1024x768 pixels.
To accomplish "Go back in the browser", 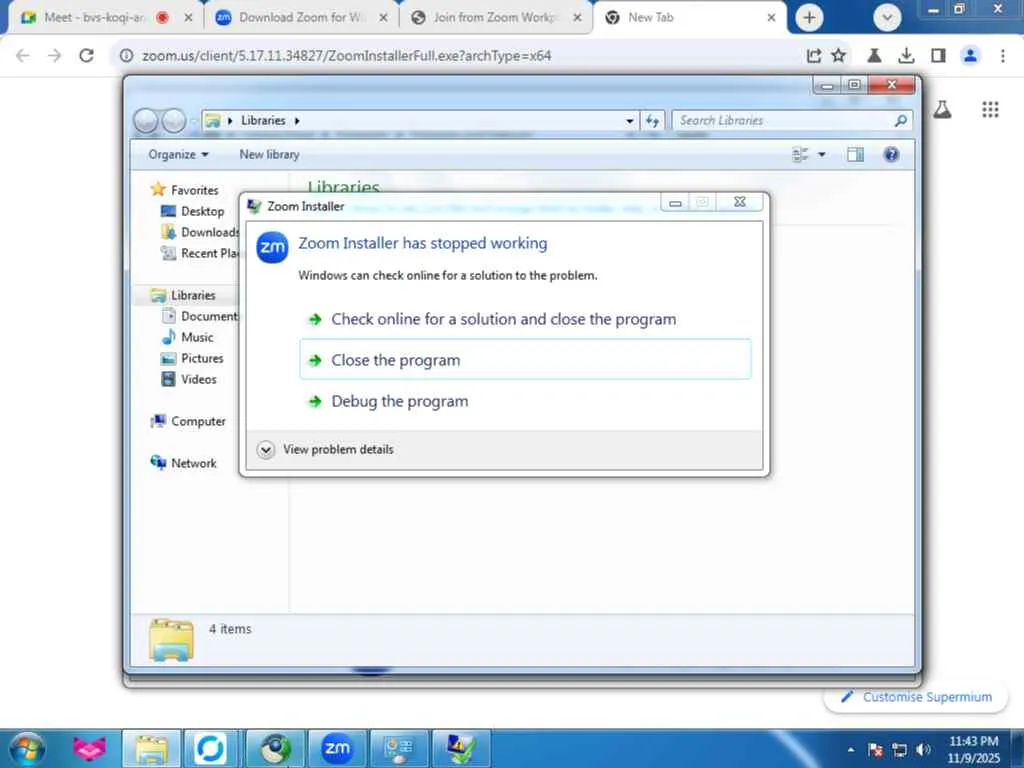I will tap(23, 56).
